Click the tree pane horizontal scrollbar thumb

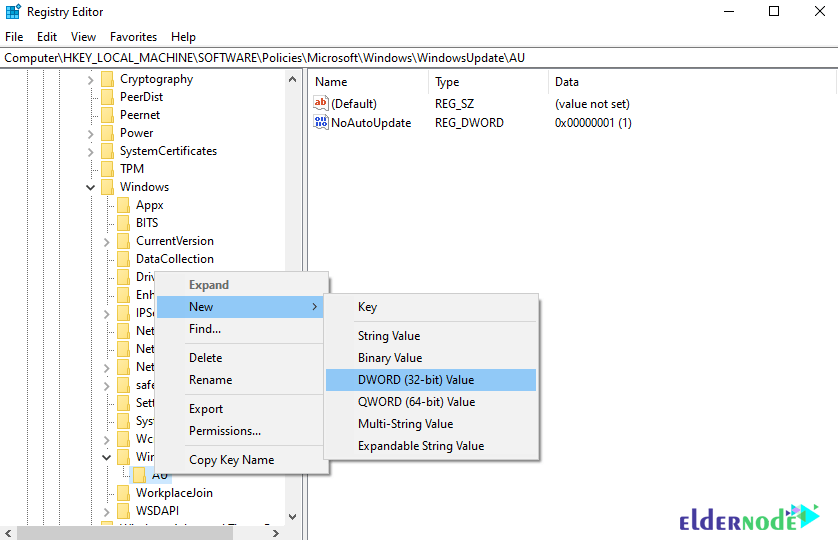point(125,533)
